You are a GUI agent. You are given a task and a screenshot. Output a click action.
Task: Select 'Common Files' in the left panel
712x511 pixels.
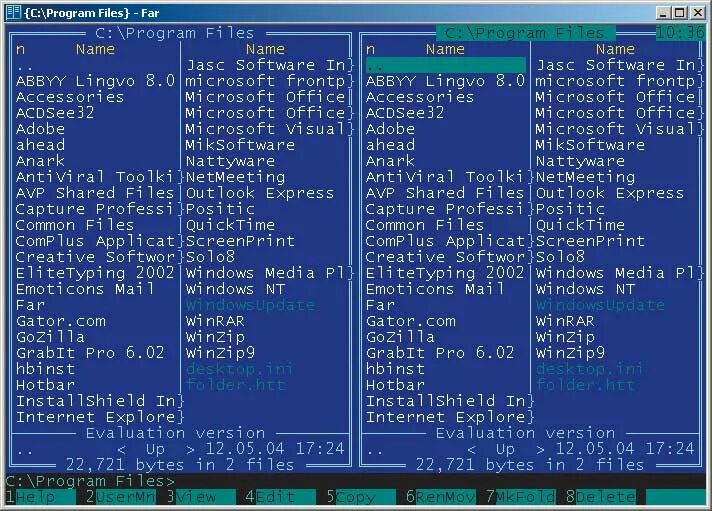[x=75, y=225]
